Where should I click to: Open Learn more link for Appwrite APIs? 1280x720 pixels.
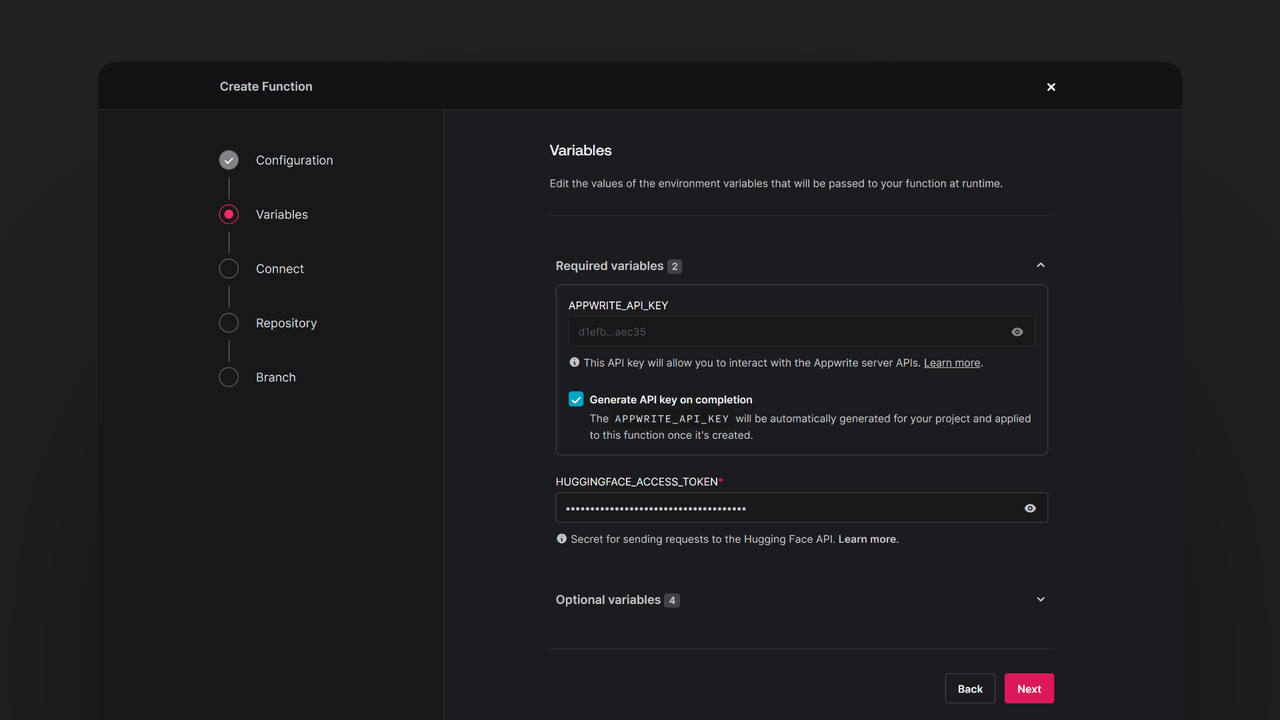coord(951,363)
